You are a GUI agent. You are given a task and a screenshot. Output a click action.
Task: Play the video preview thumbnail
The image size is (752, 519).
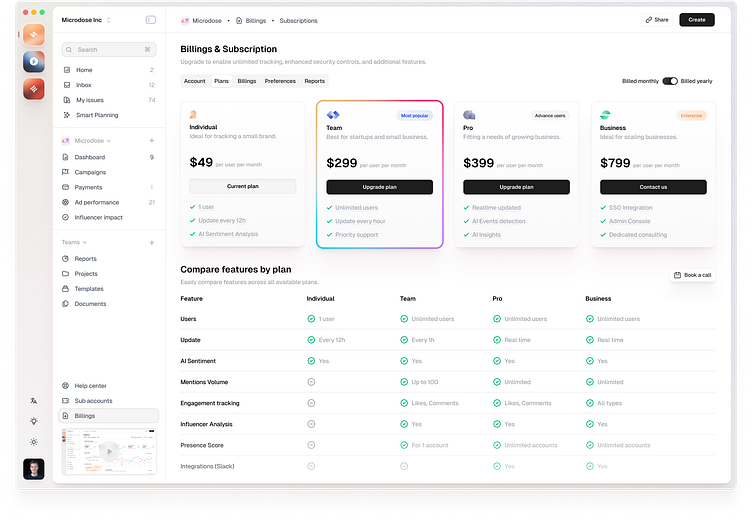[x=109, y=452]
